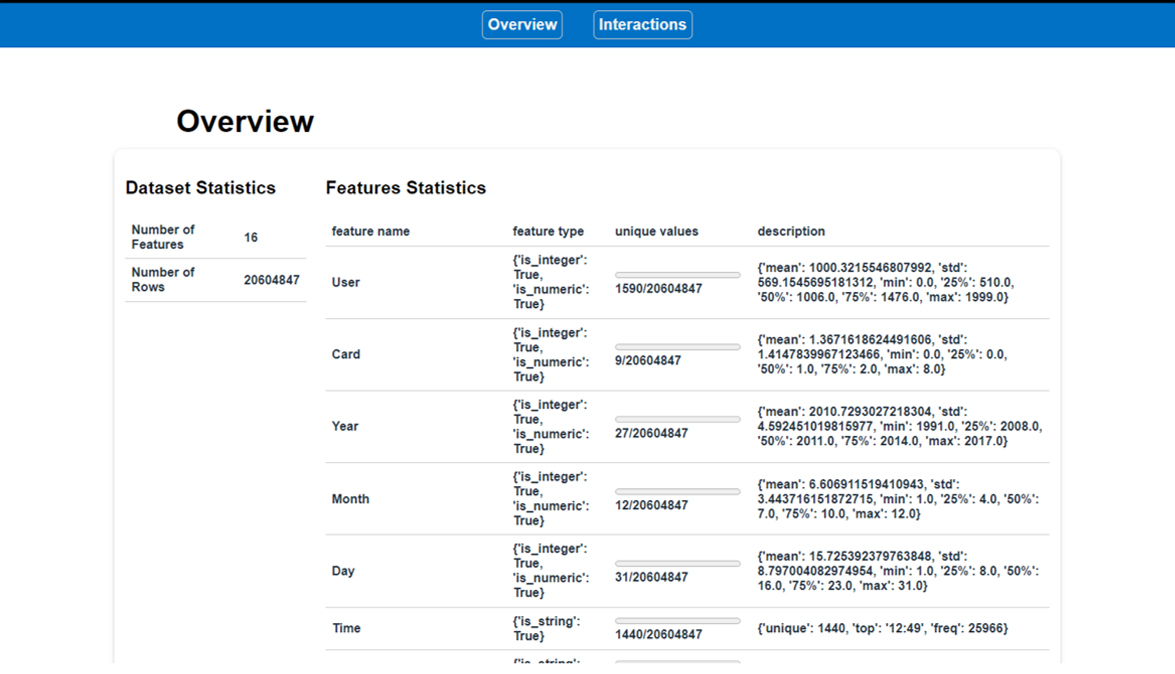1175x674 pixels.
Task: Click the Day row's unique values bar
Action: pos(677,564)
